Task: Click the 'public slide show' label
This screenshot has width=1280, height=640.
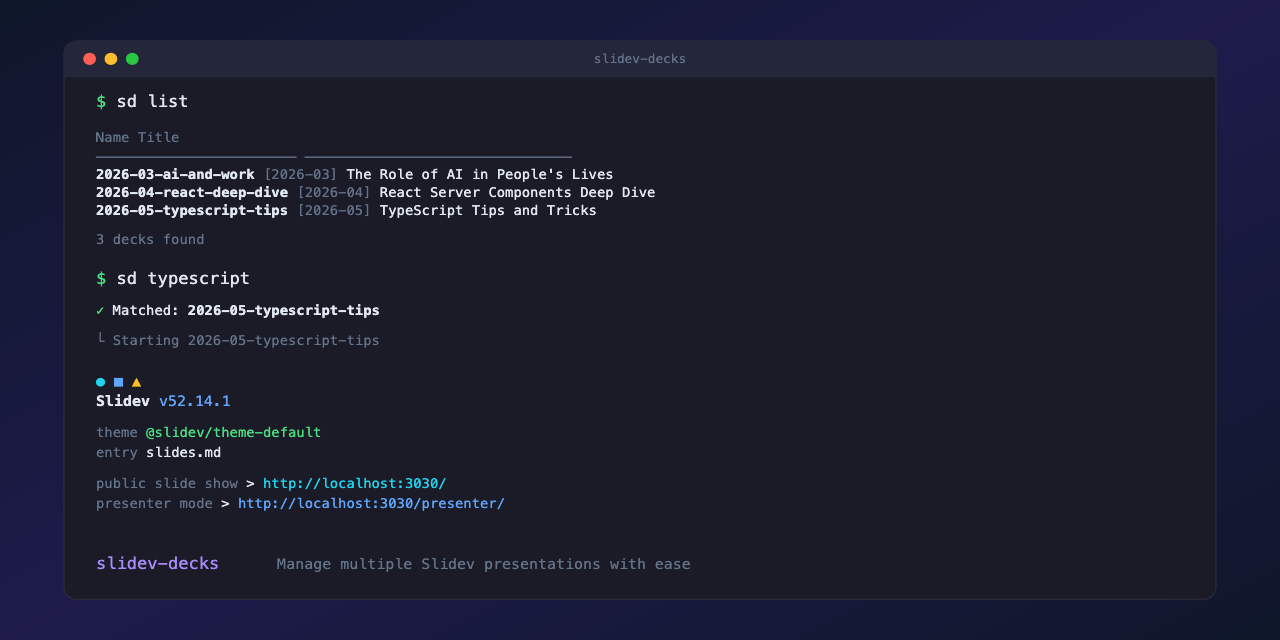Action: coord(167,483)
